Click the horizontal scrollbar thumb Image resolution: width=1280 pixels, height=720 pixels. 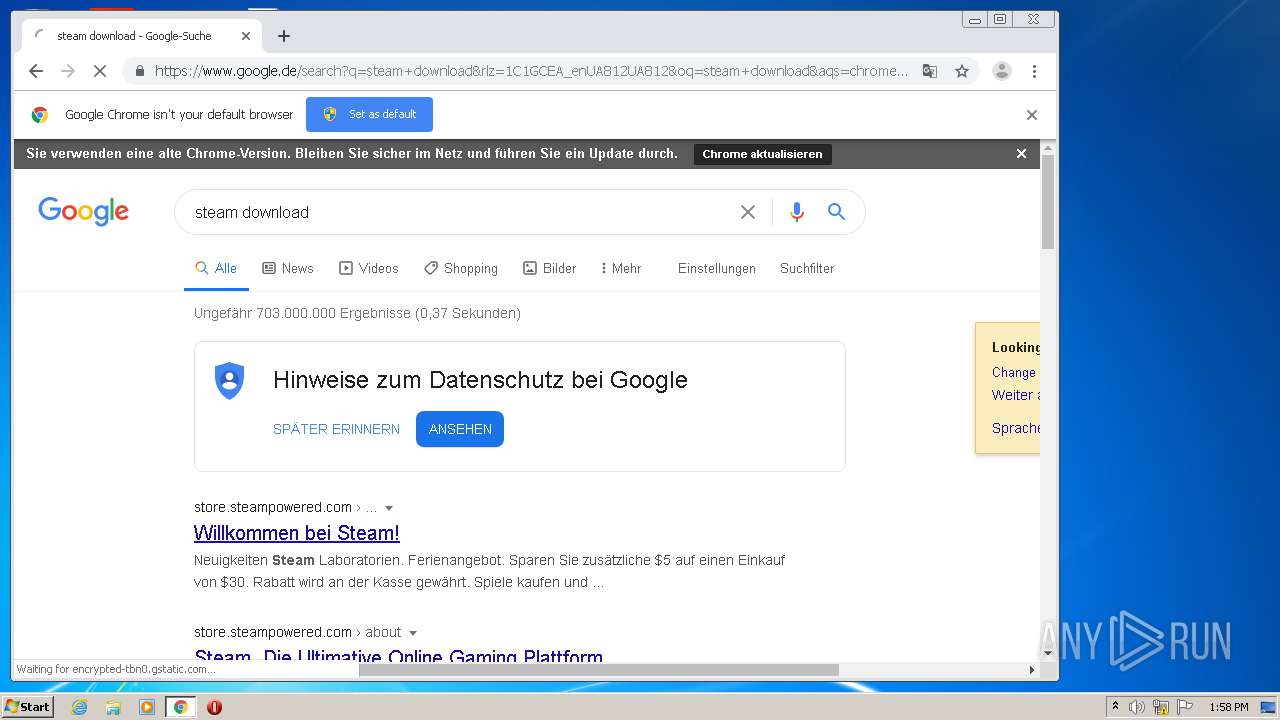click(599, 670)
